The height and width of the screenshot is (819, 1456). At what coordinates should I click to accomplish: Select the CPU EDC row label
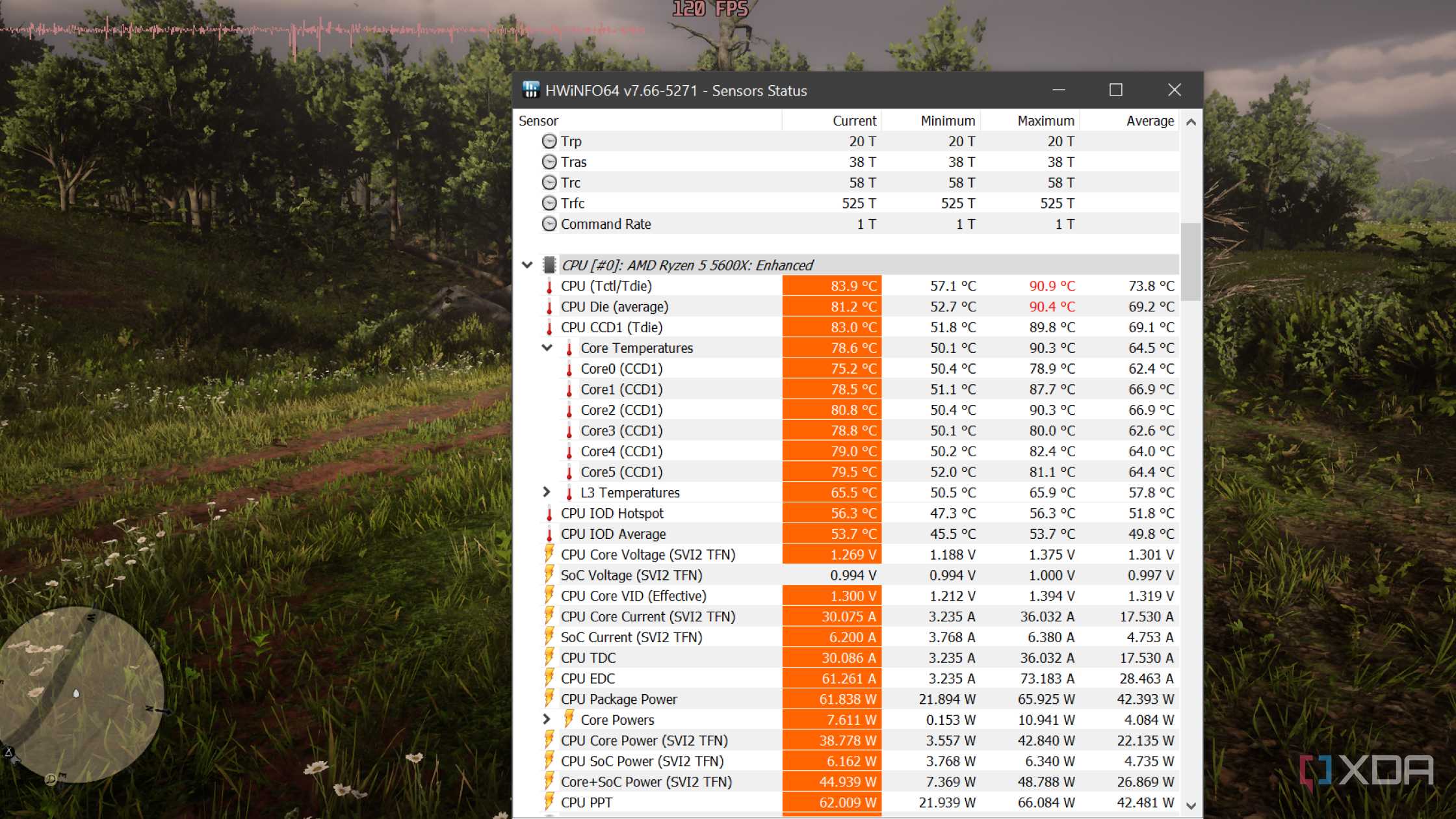588,679
